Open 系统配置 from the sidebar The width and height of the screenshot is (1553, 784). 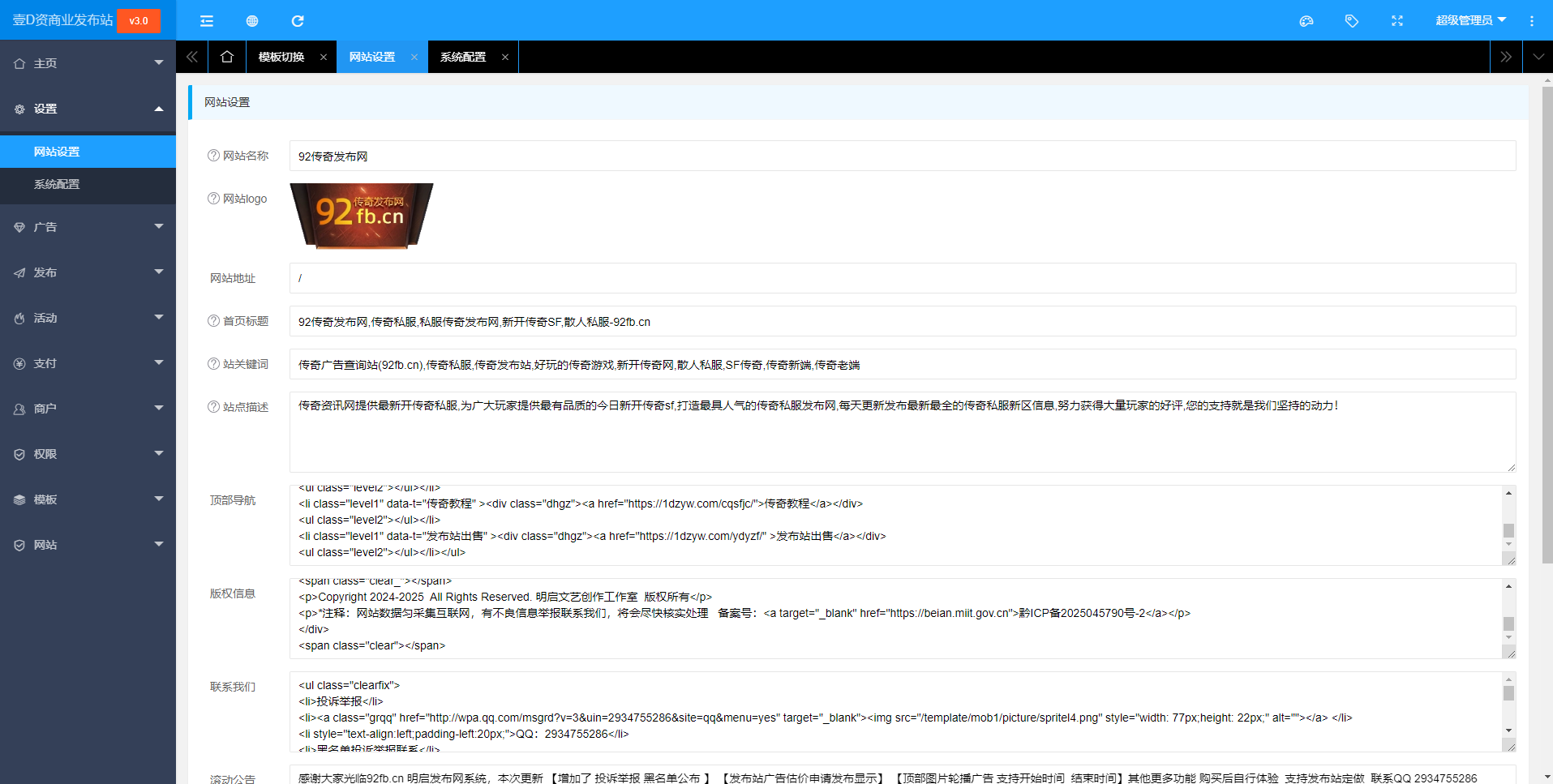(x=57, y=184)
